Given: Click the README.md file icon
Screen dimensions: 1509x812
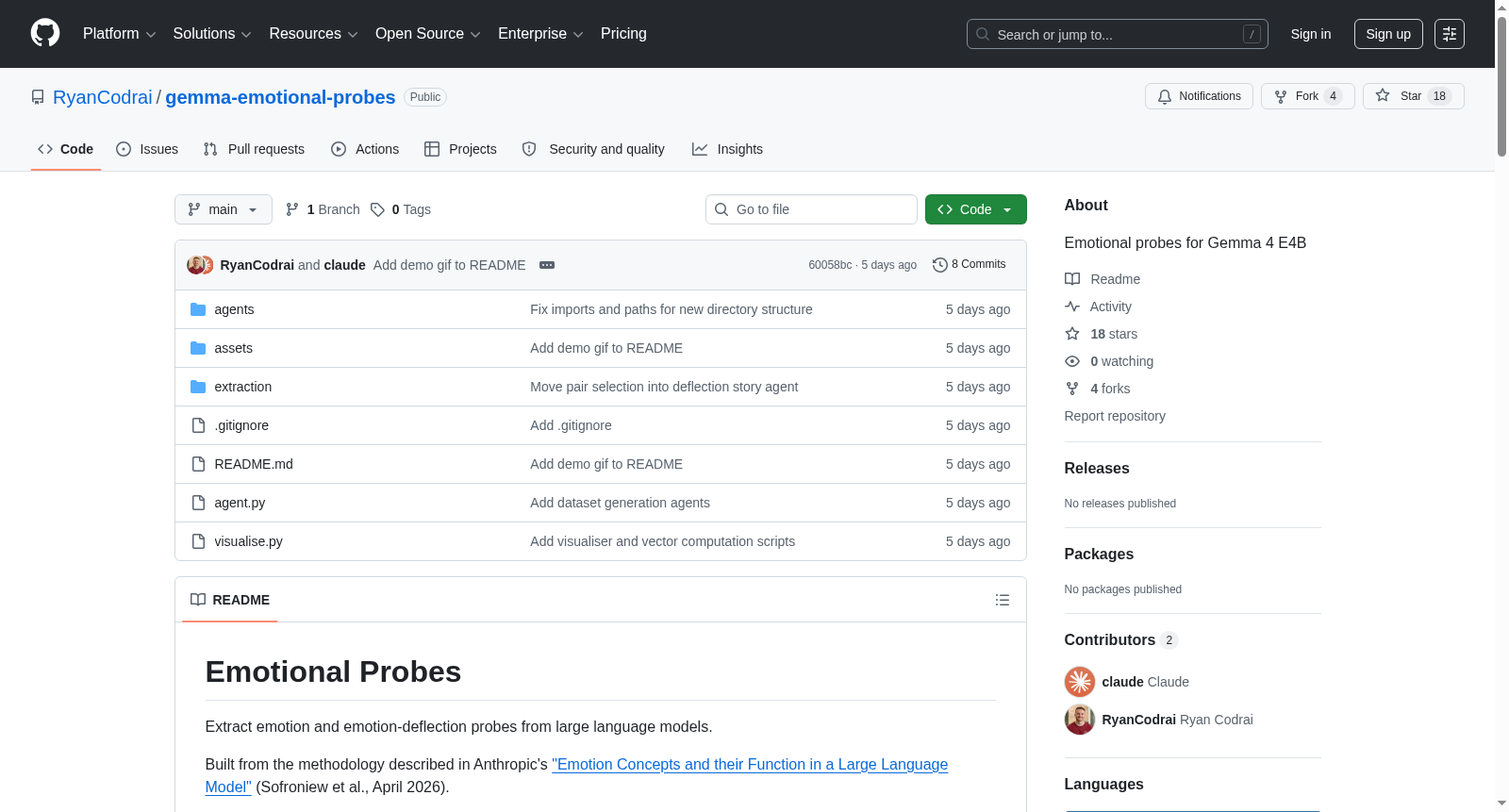Looking at the screenshot, I should point(198,464).
